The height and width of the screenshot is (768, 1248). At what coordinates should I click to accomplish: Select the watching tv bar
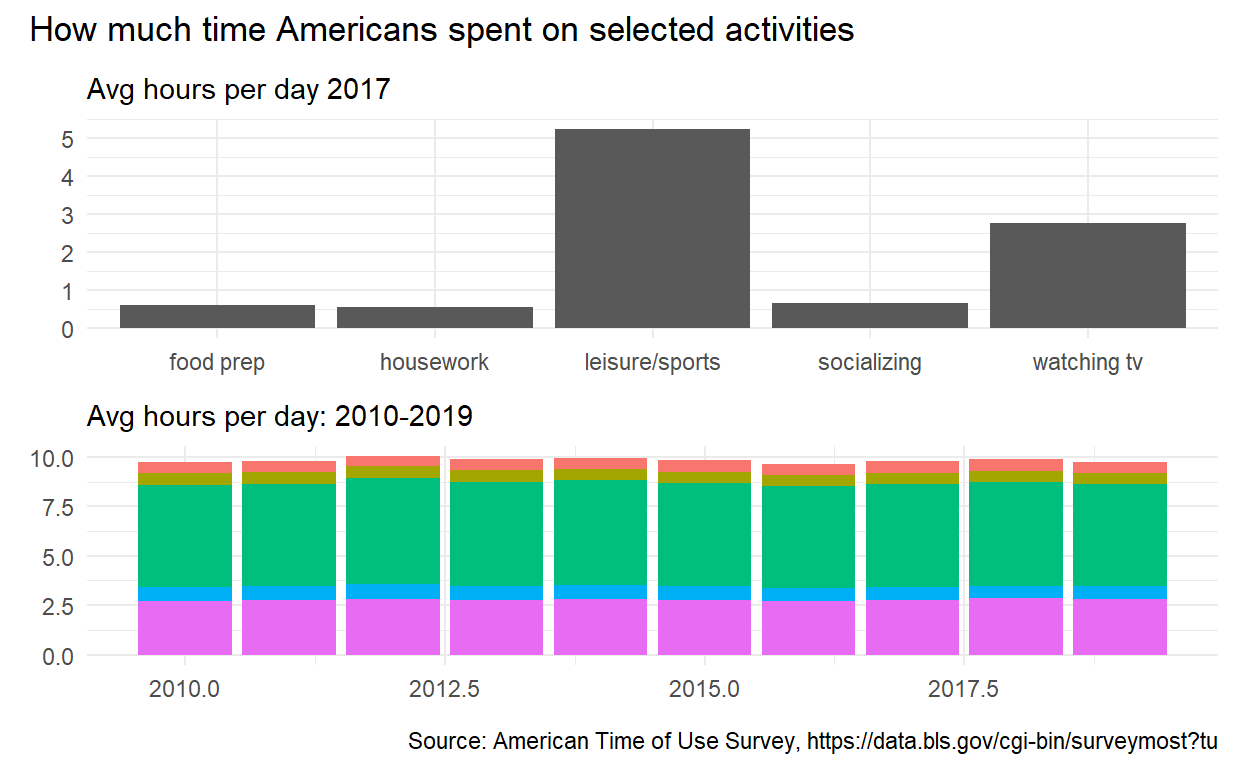click(1087, 275)
